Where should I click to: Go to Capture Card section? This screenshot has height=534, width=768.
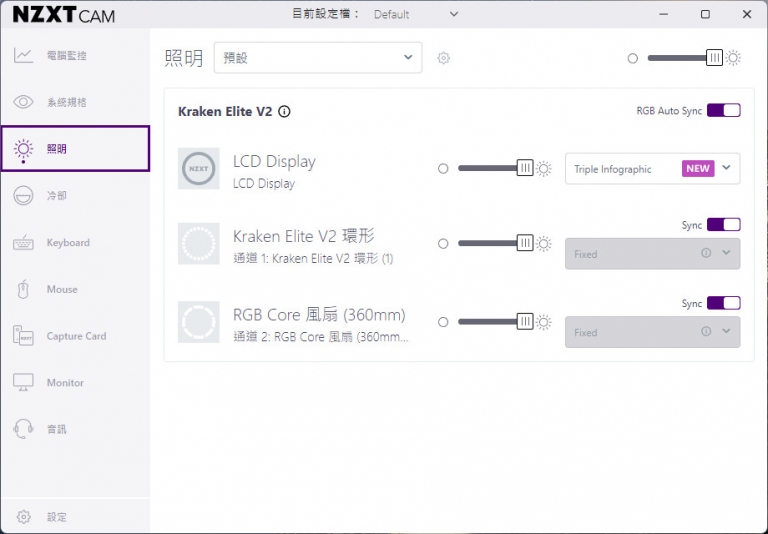75,336
